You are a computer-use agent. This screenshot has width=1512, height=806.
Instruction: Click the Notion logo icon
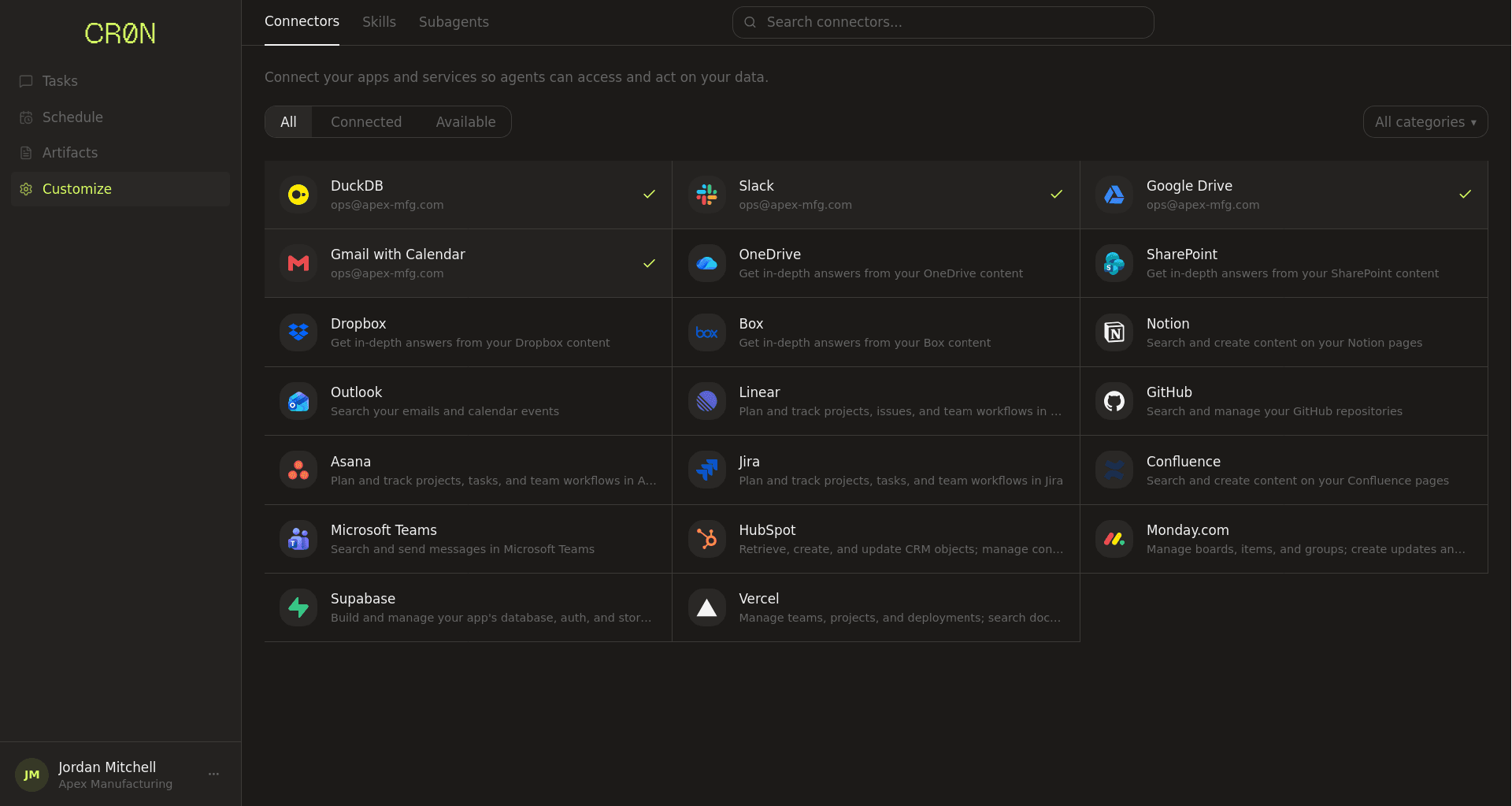1114,332
